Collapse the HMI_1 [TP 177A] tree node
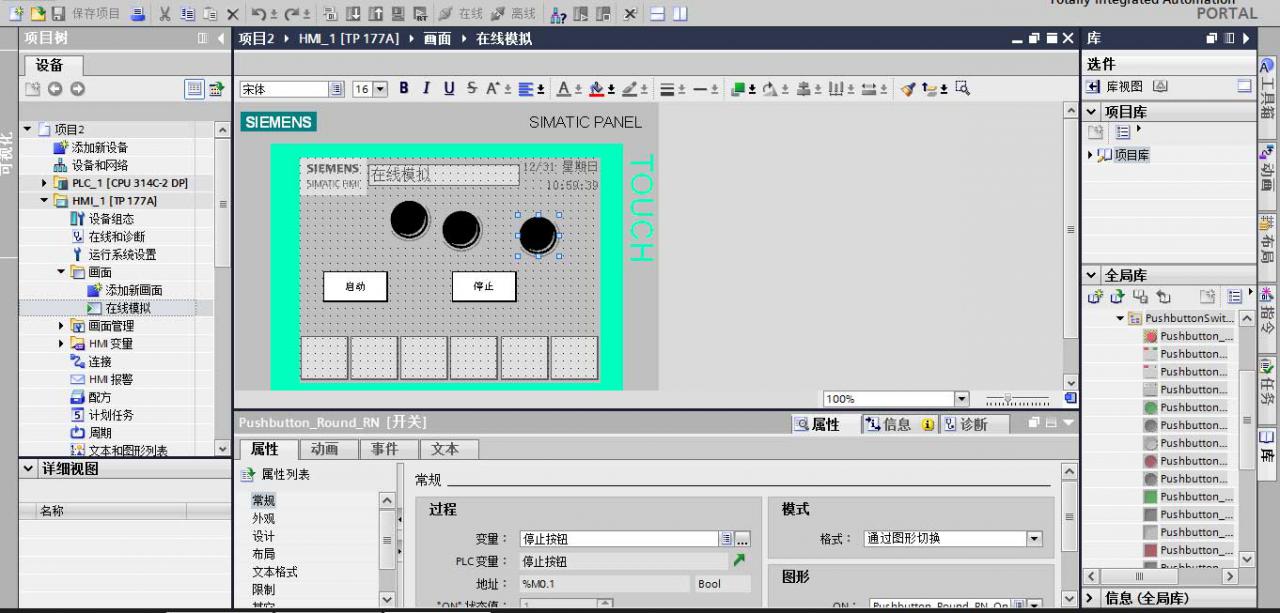1280x613 pixels. pyautogui.click(x=45, y=201)
